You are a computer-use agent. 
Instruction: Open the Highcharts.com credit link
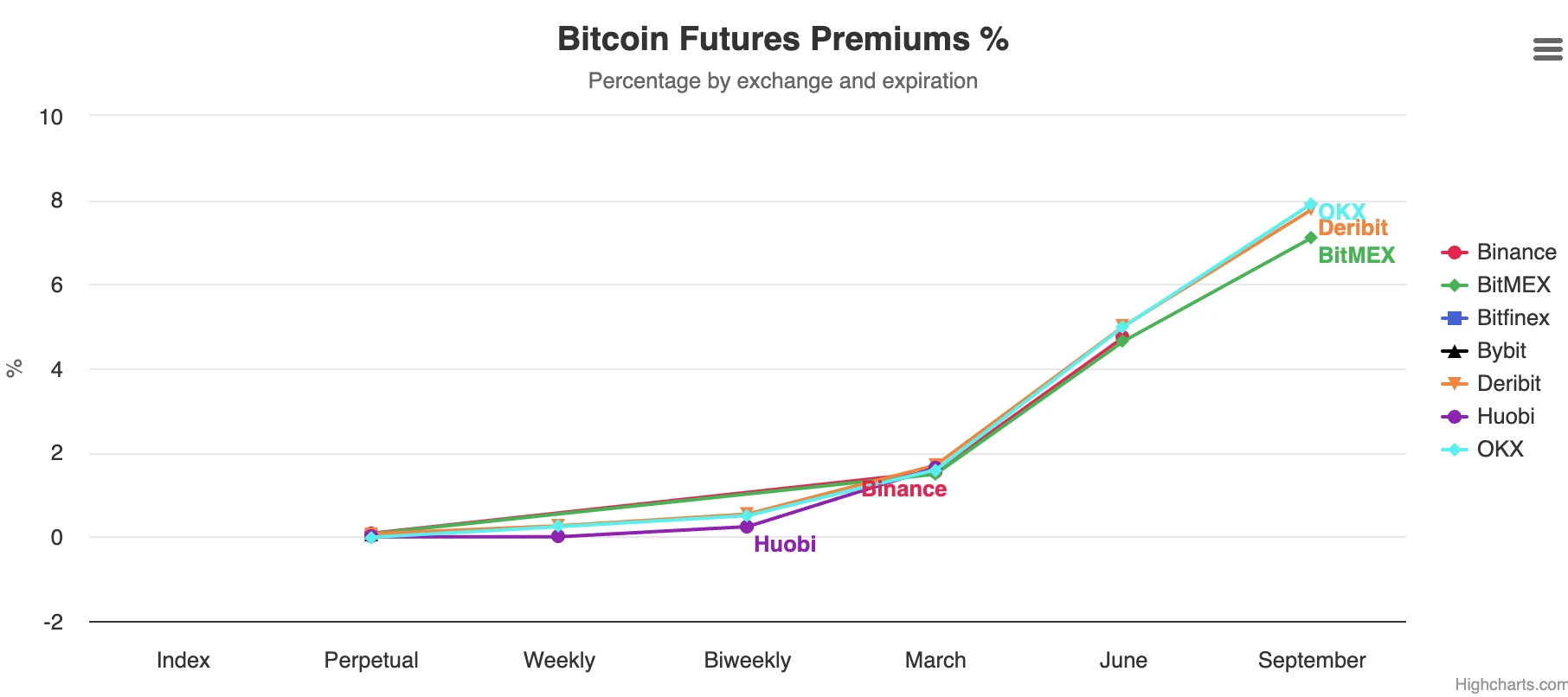1510,685
